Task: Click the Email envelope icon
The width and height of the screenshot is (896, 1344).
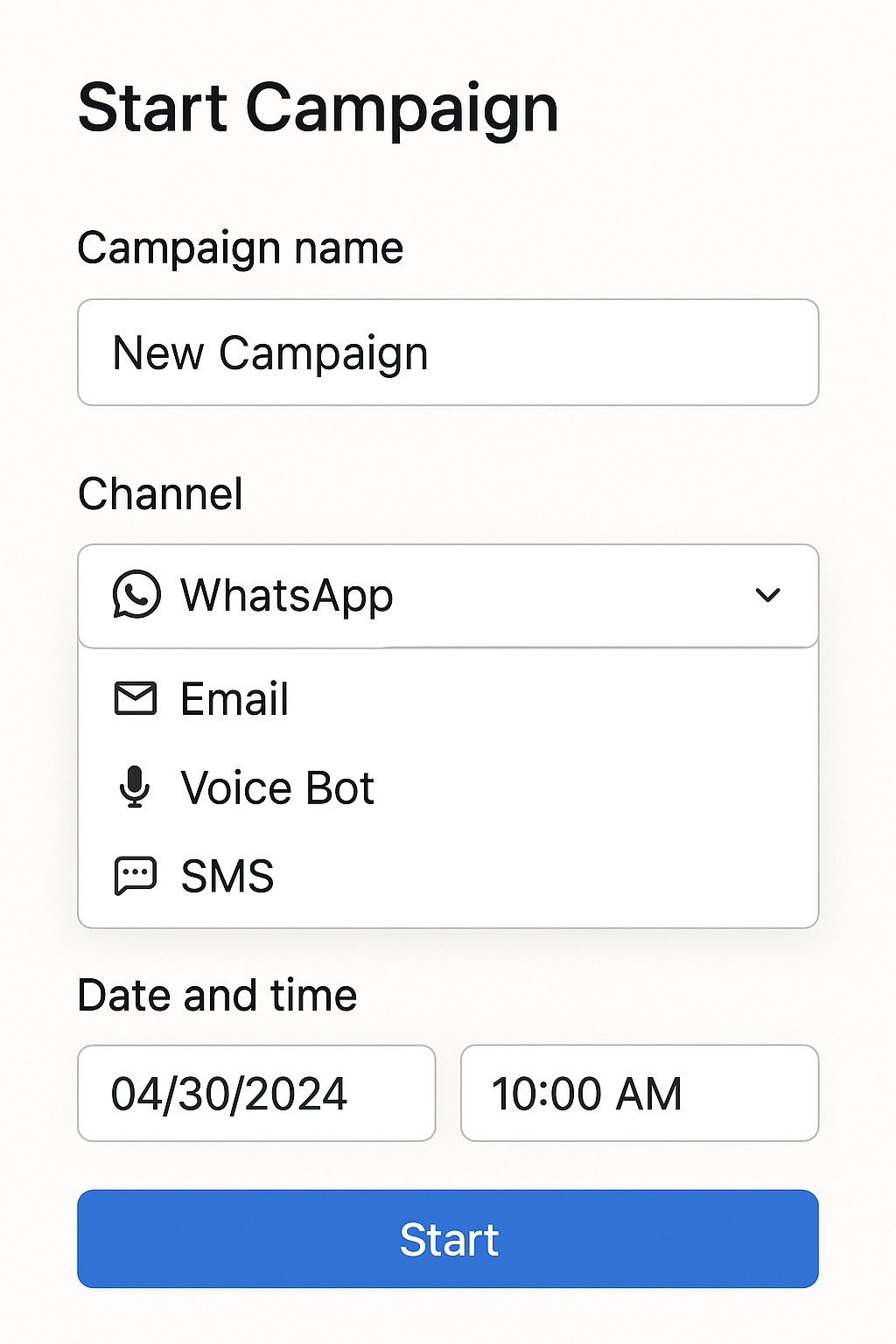Action: pyautogui.click(x=136, y=698)
